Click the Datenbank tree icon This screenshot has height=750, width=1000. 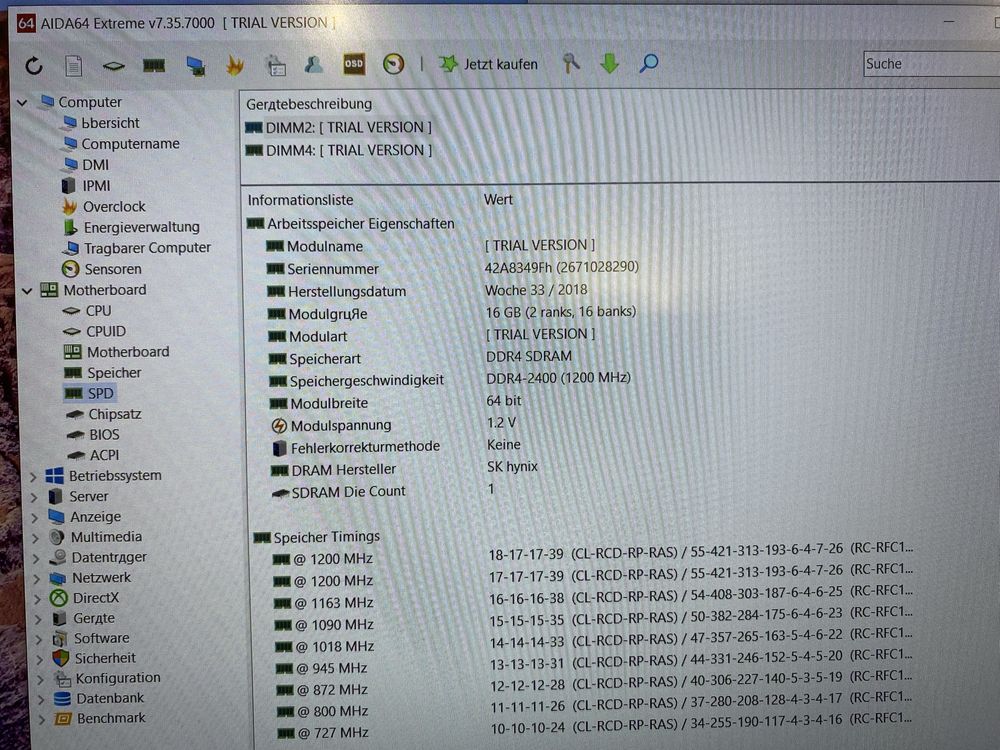click(62, 698)
